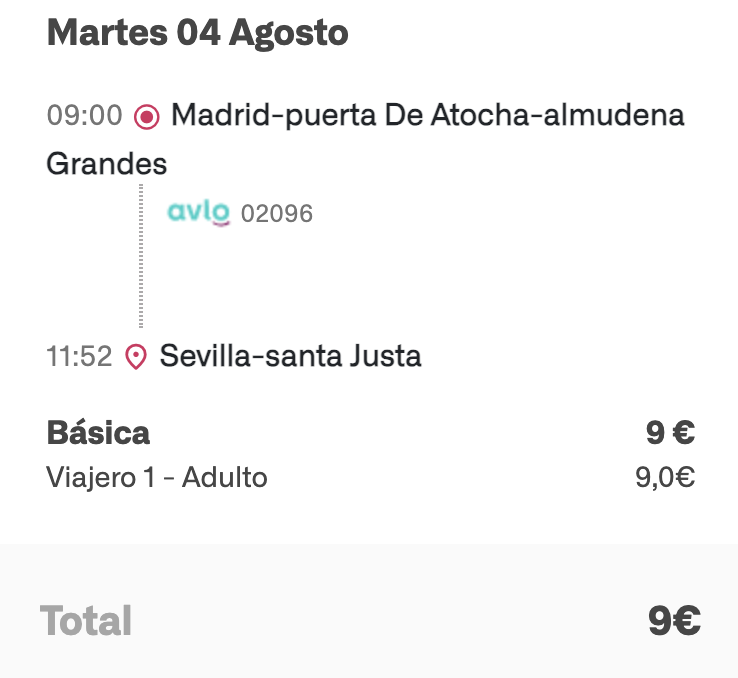Select Madrid-puerta De Atocha-almudena station name

tap(428, 116)
